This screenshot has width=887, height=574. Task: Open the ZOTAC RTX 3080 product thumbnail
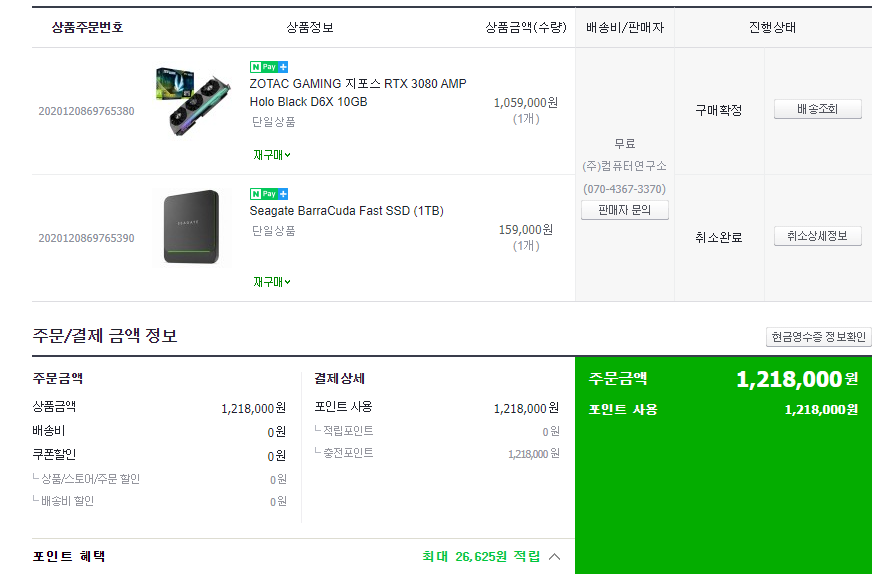193,101
